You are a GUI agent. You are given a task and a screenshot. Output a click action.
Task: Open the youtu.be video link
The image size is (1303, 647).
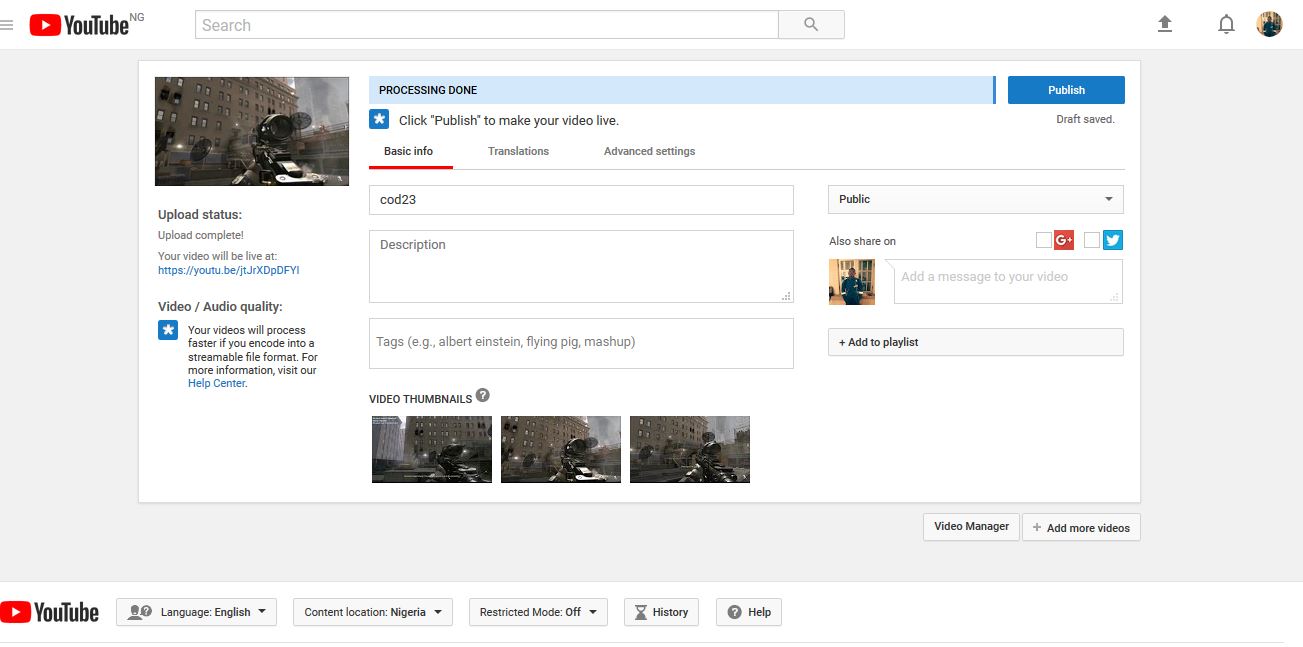coord(228,270)
